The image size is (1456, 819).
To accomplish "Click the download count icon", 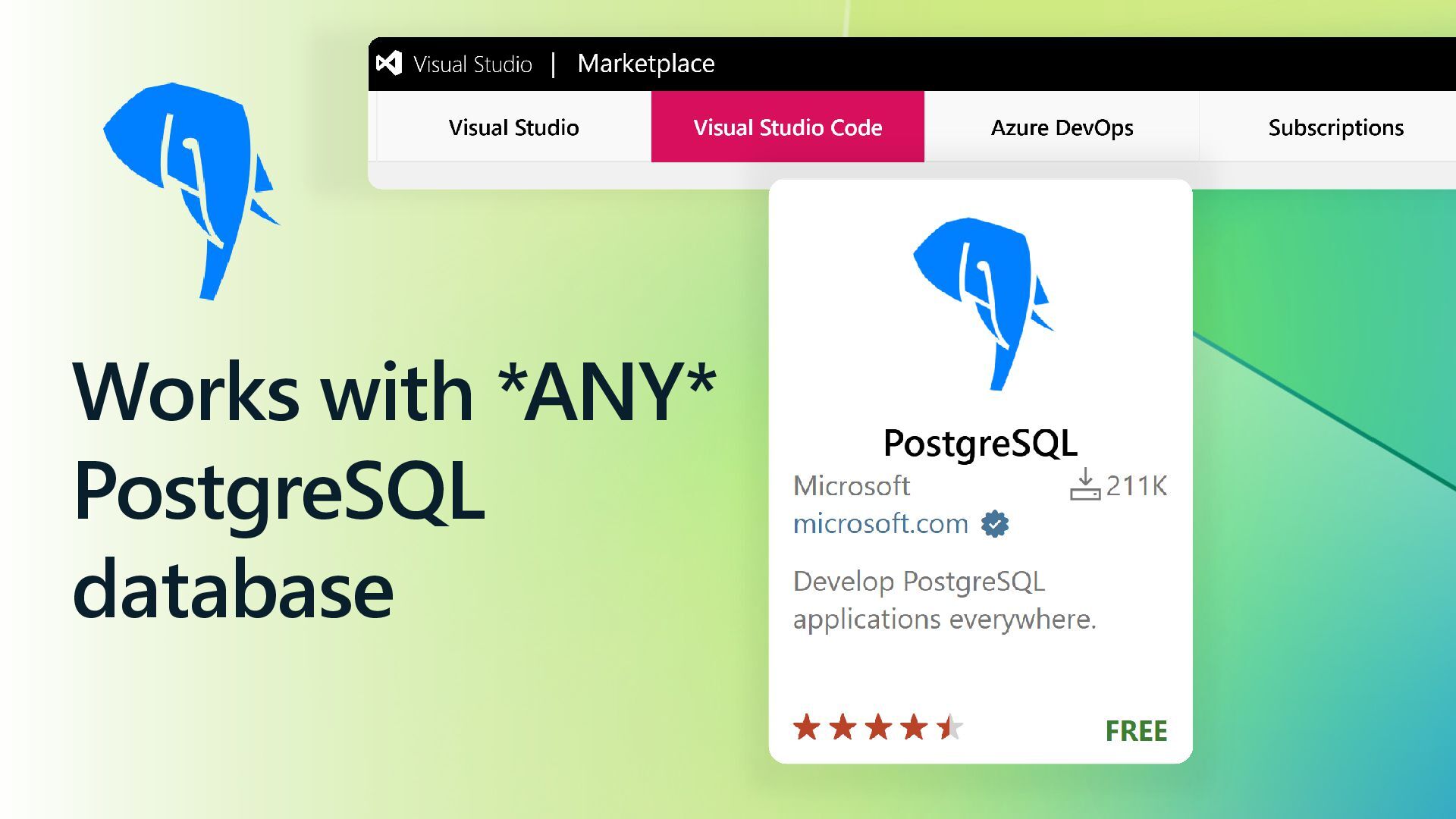I will point(1084,485).
